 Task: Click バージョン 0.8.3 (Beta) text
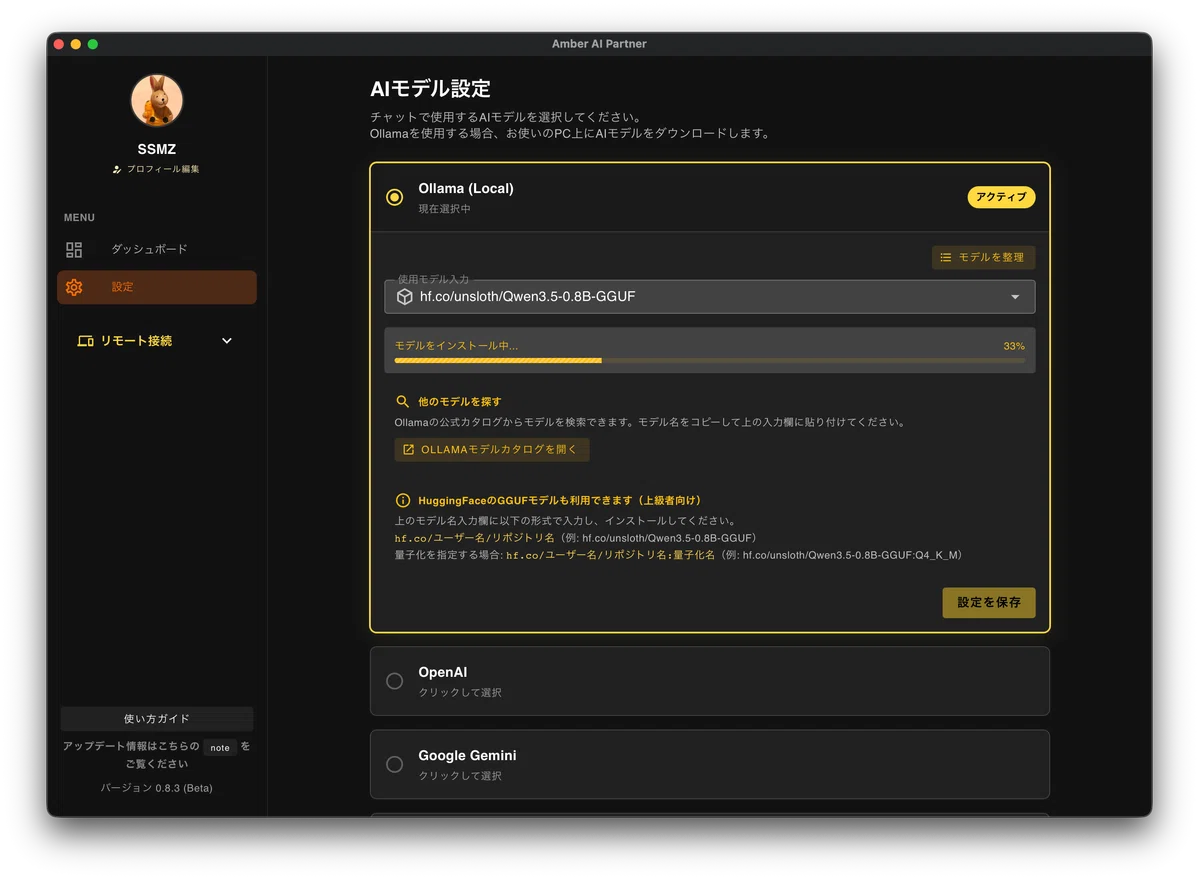point(157,788)
